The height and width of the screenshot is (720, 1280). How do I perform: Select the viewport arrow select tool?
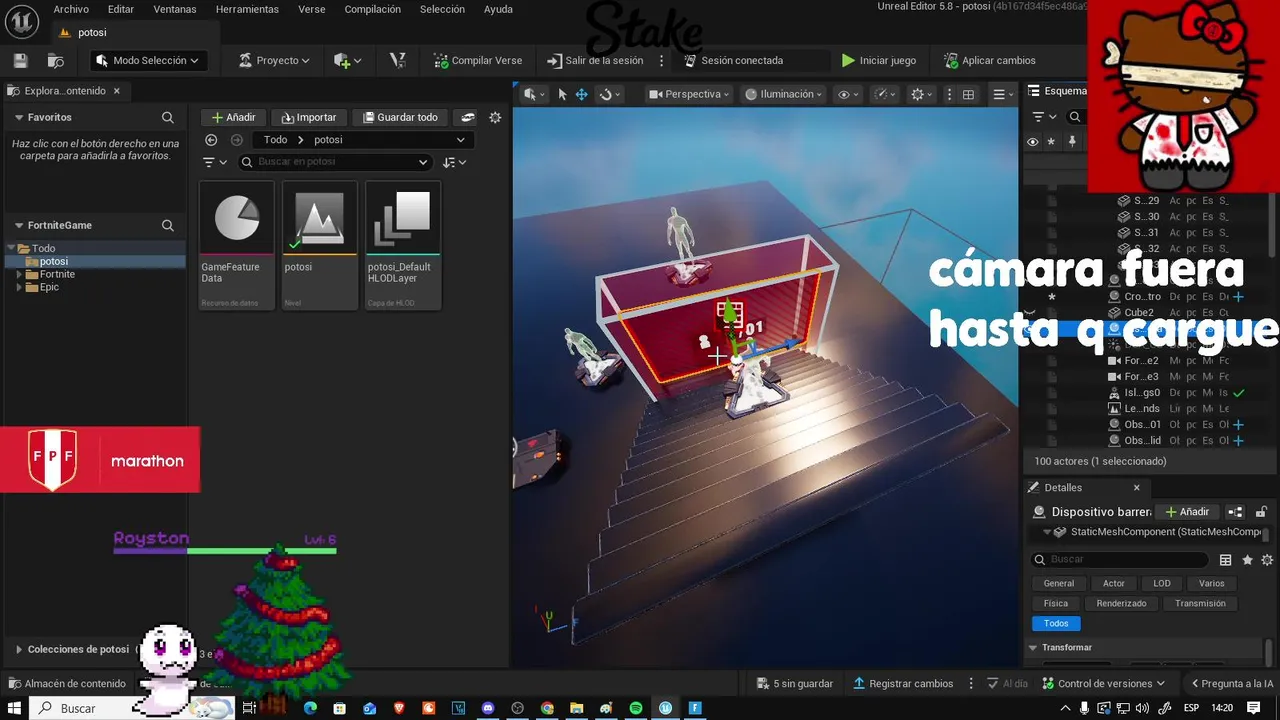click(562, 94)
